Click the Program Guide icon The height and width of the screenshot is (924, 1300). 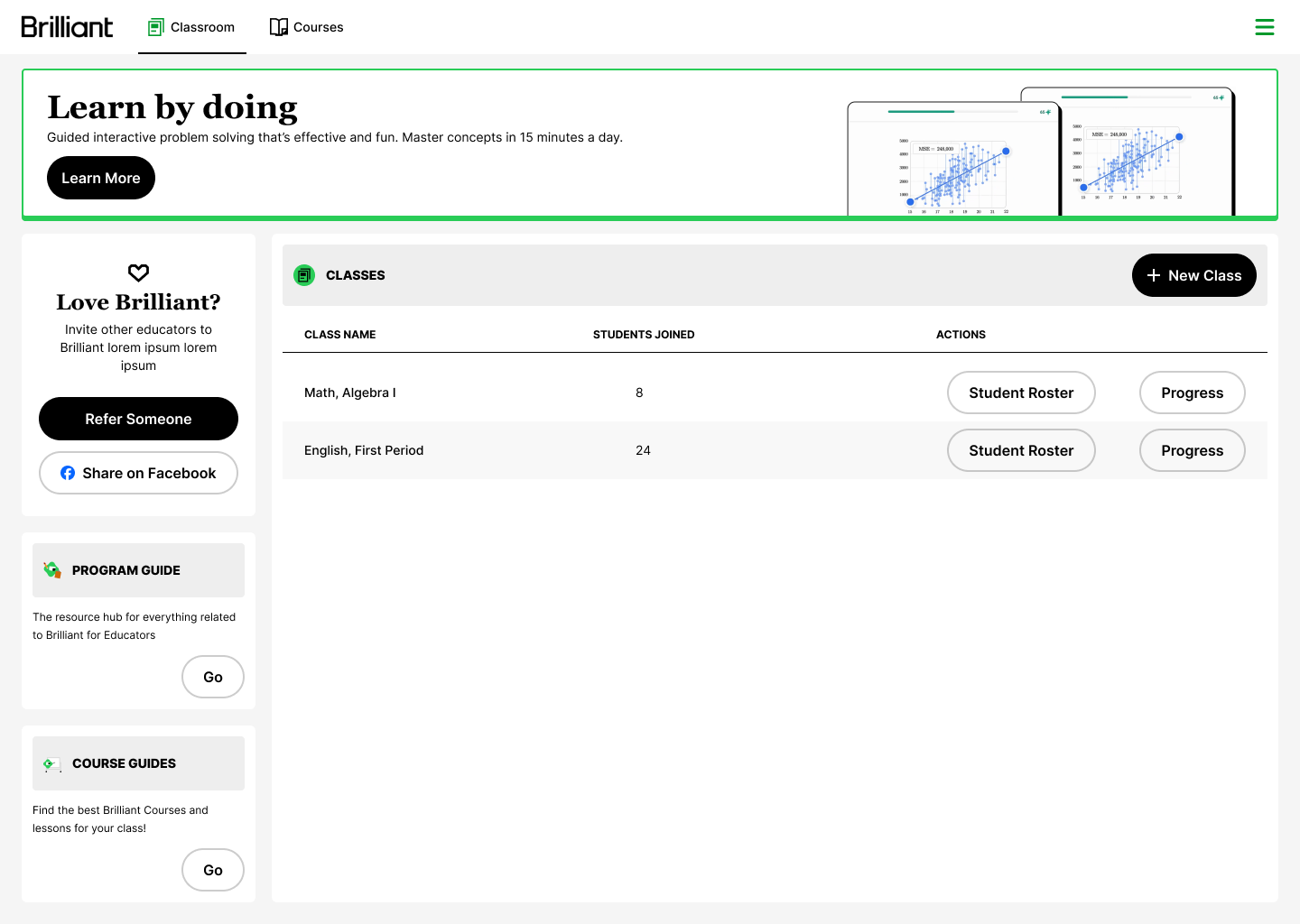point(52,570)
